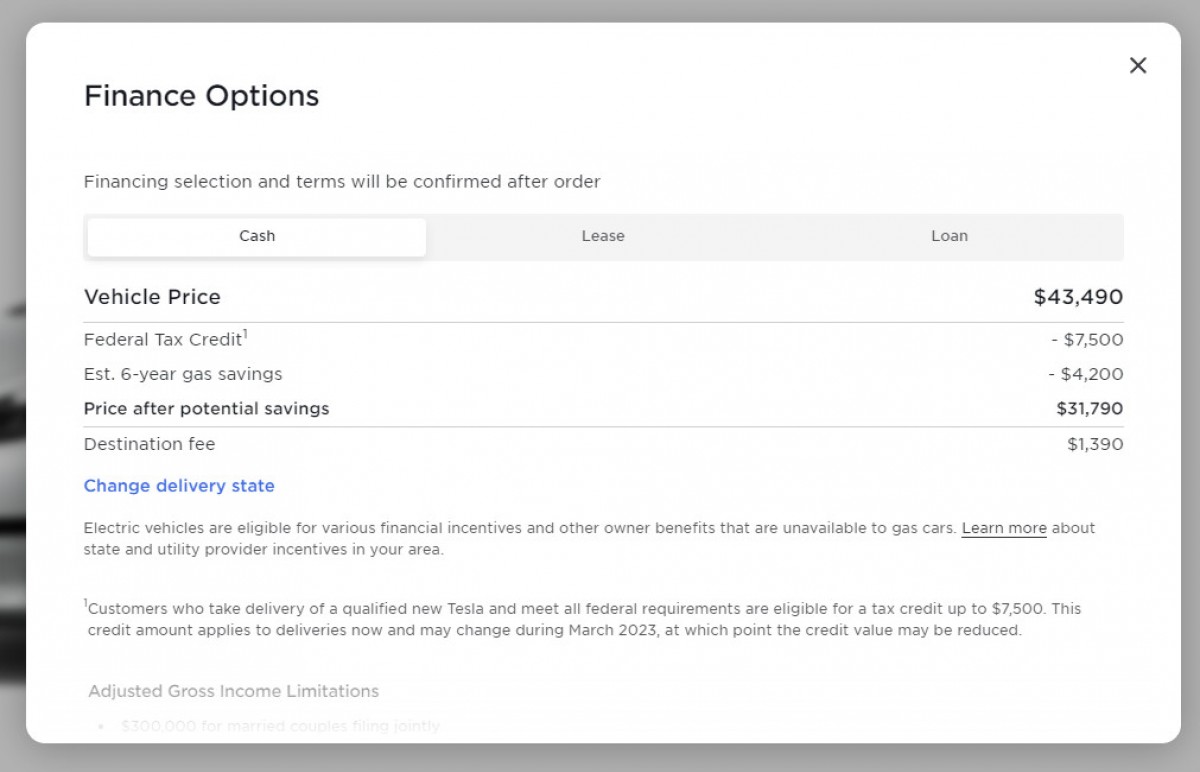Click the Destination fee label
Viewport: 1200px width, 772px height.
(x=149, y=445)
